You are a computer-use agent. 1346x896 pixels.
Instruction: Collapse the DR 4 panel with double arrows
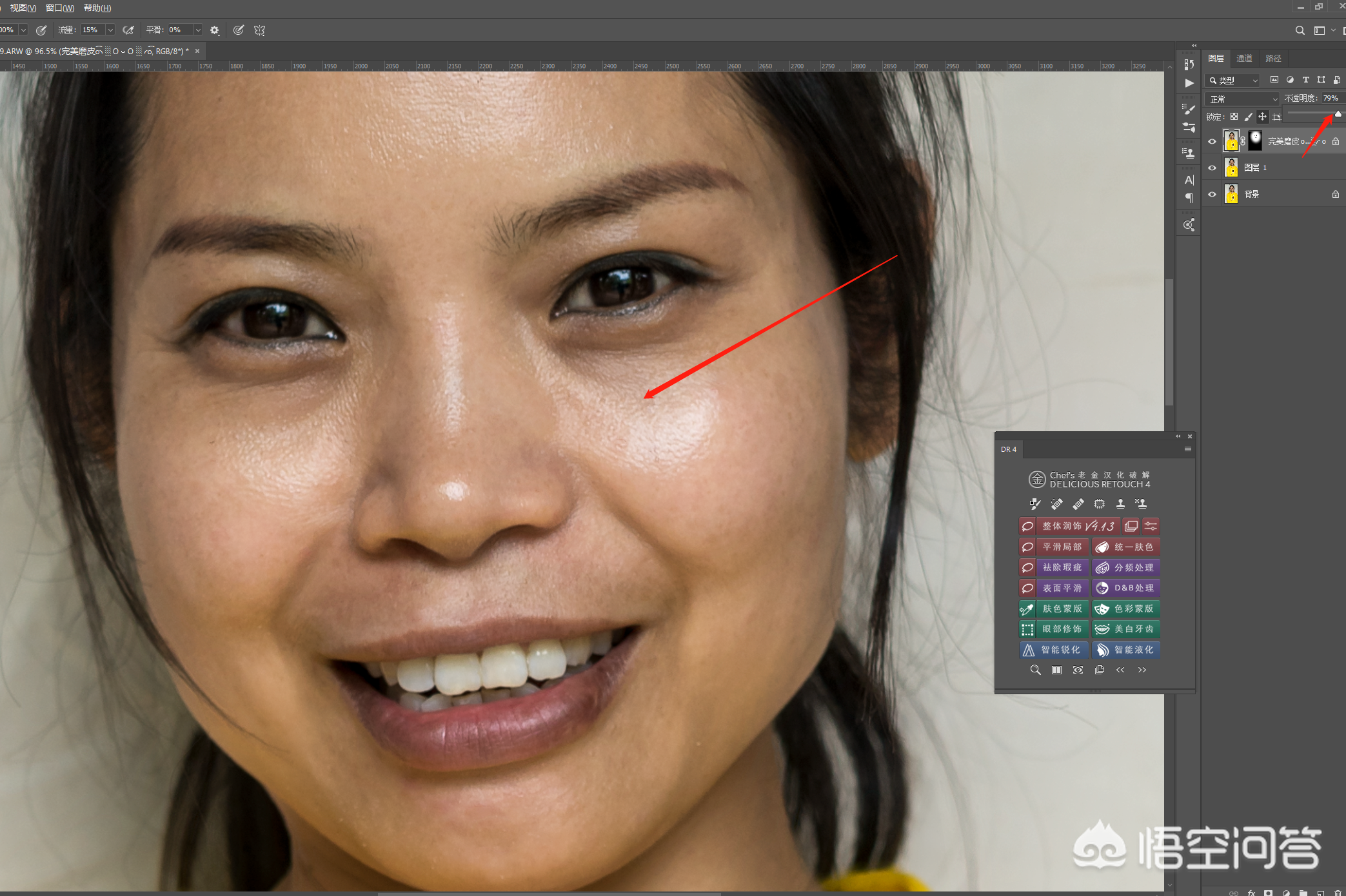[x=1178, y=436]
